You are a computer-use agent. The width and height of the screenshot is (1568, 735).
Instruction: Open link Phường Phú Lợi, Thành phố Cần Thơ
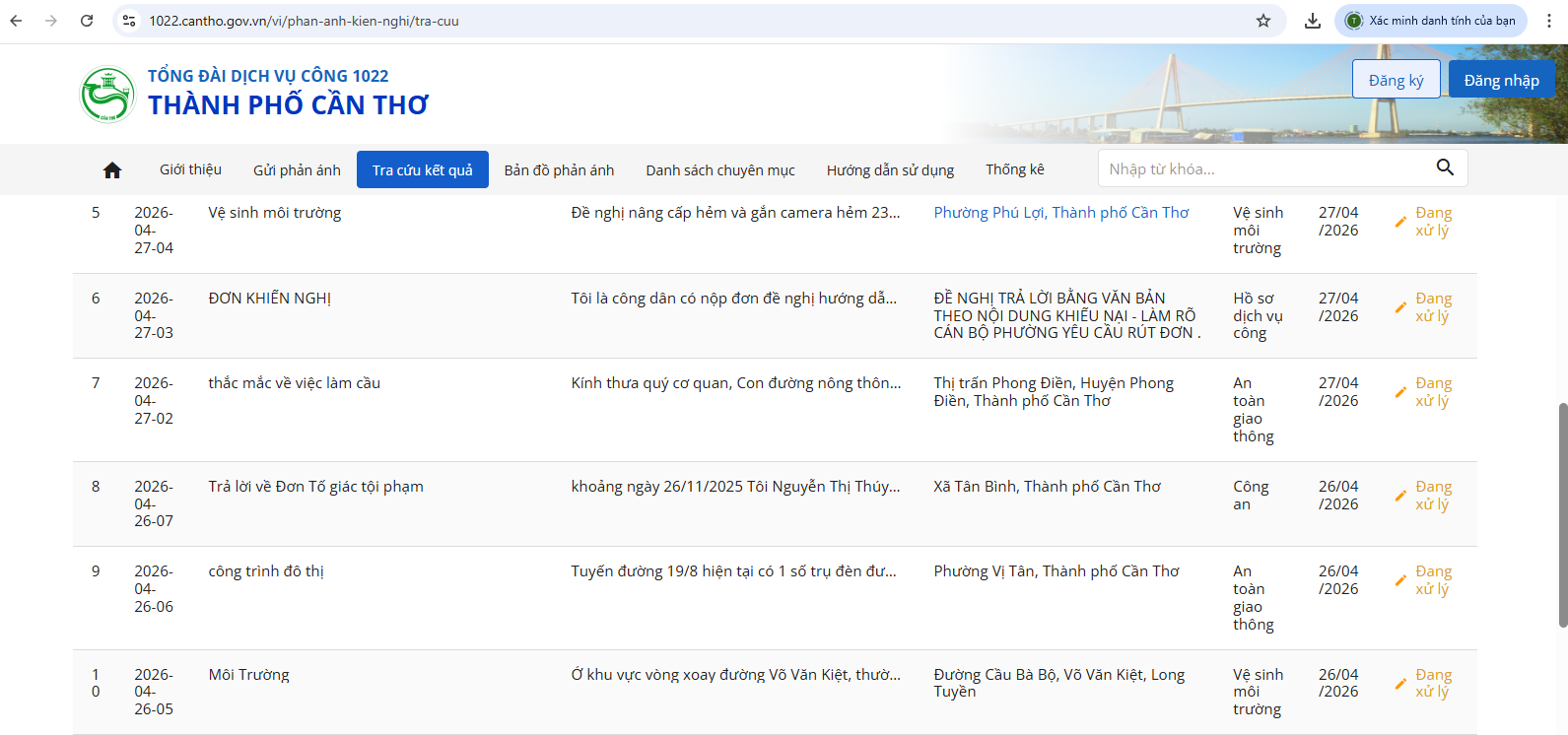[1061, 213]
